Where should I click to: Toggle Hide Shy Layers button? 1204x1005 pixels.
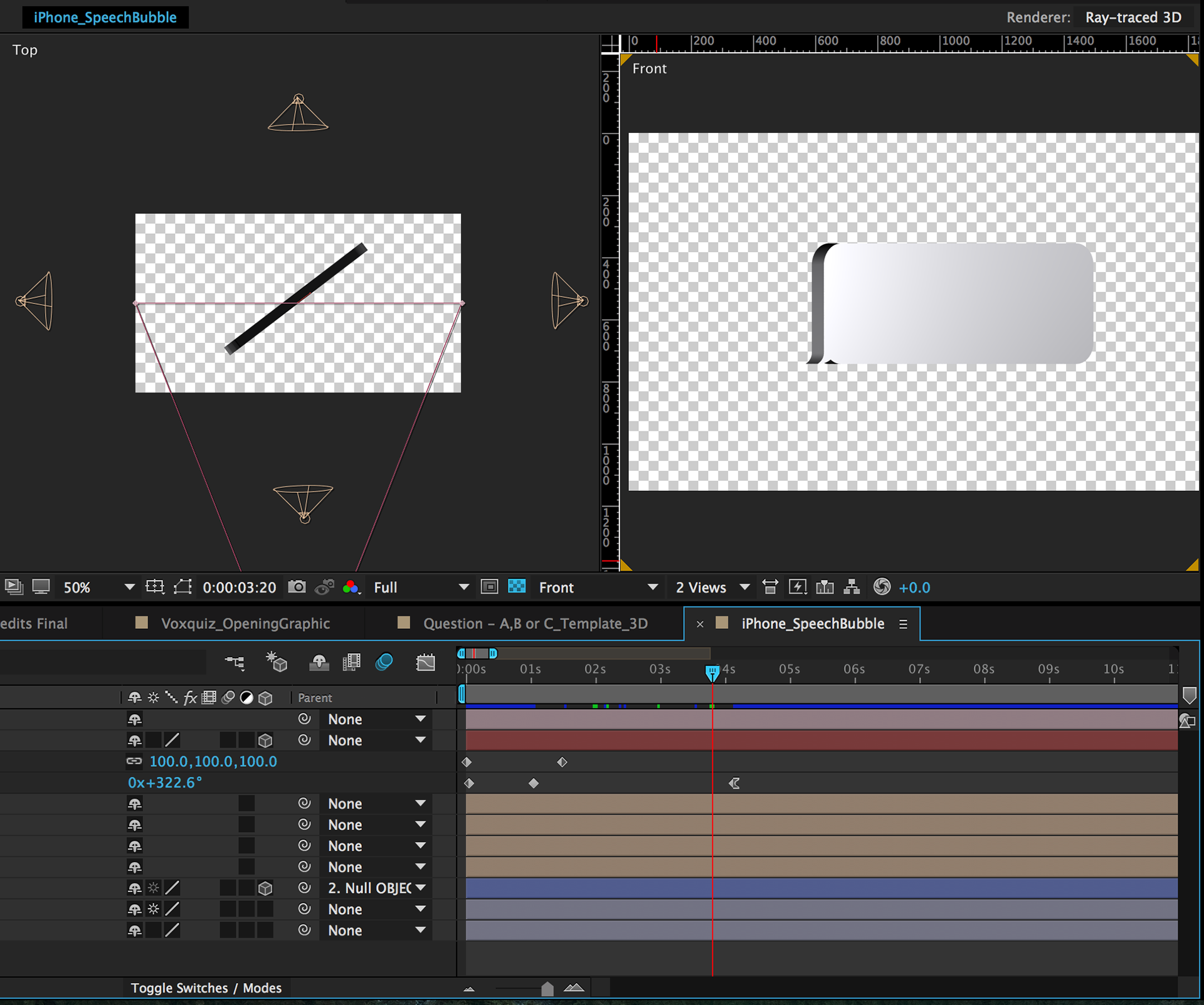tap(319, 662)
